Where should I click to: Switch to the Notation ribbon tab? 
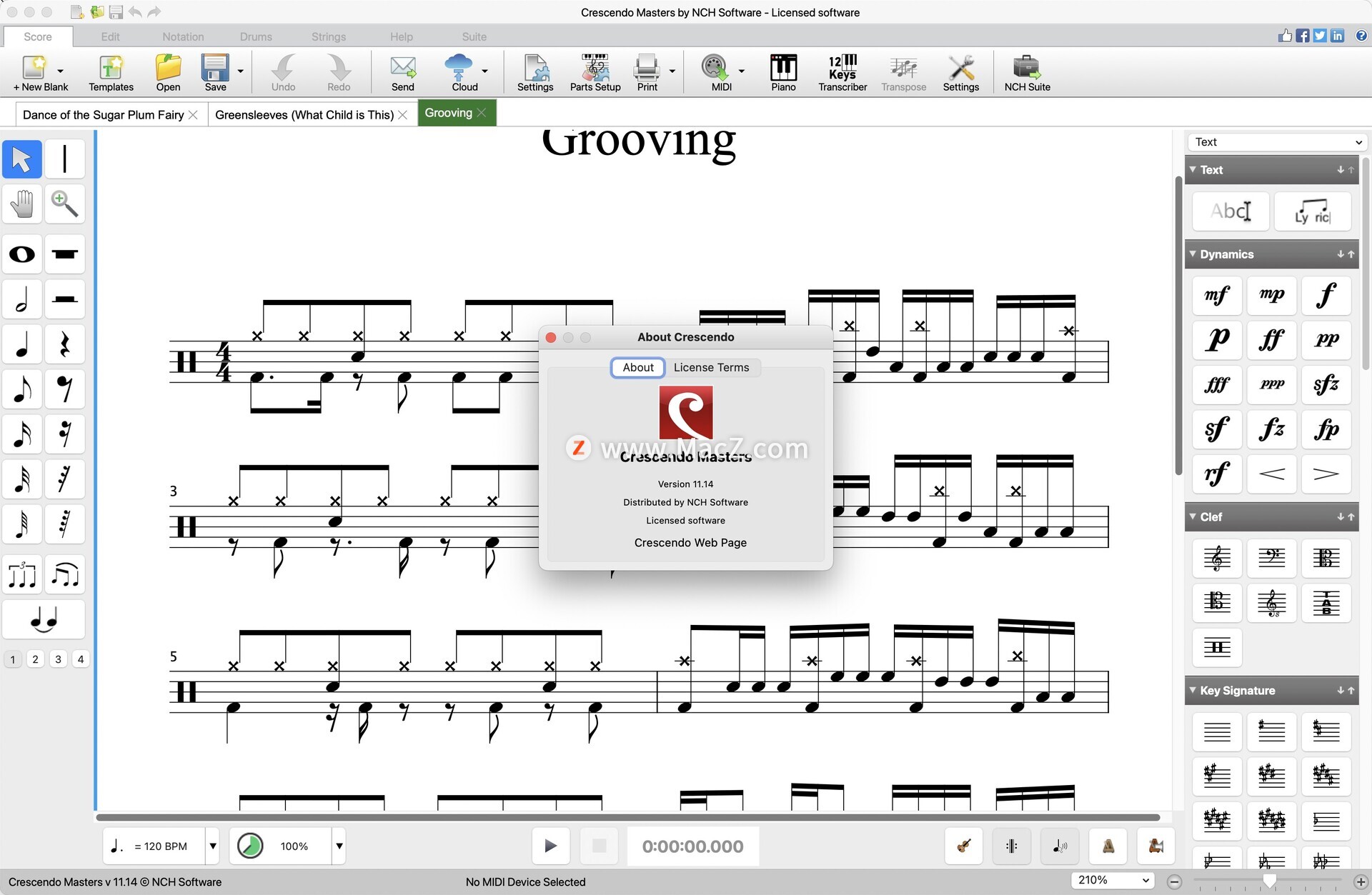tap(183, 36)
